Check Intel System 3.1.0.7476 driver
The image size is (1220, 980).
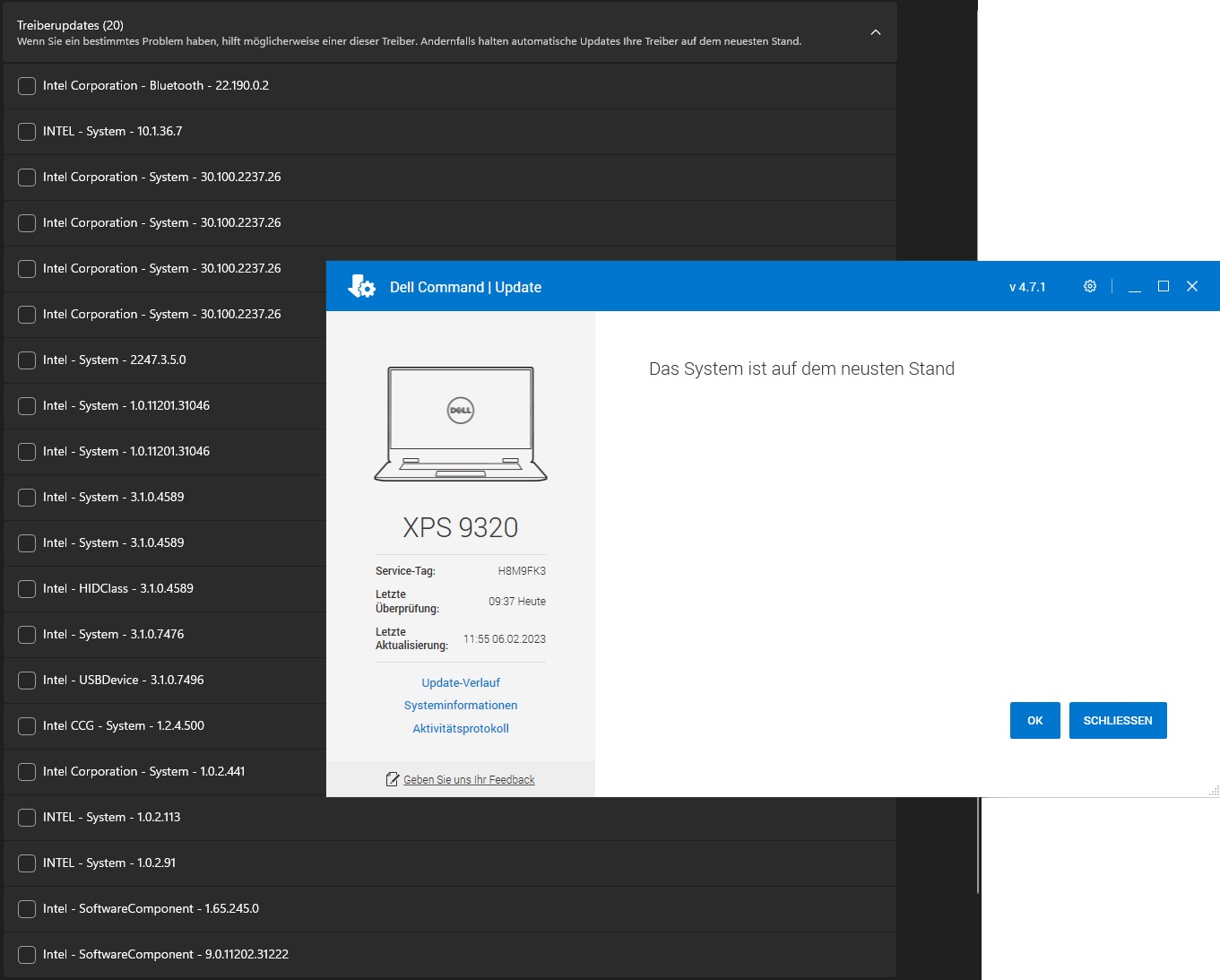[27, 635]
